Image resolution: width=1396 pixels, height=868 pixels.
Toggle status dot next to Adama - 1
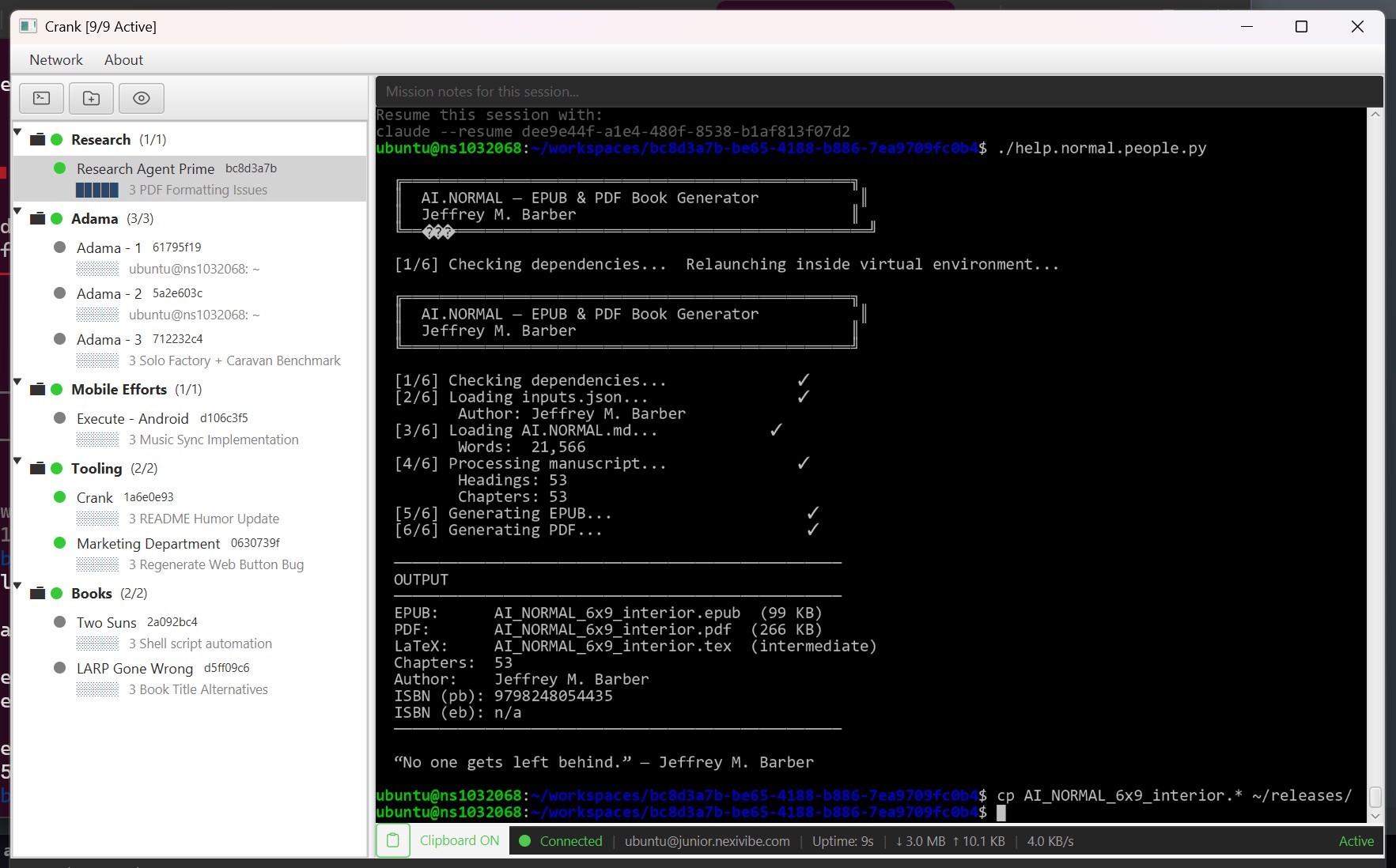pyautogui.click(x=59, y=247)
